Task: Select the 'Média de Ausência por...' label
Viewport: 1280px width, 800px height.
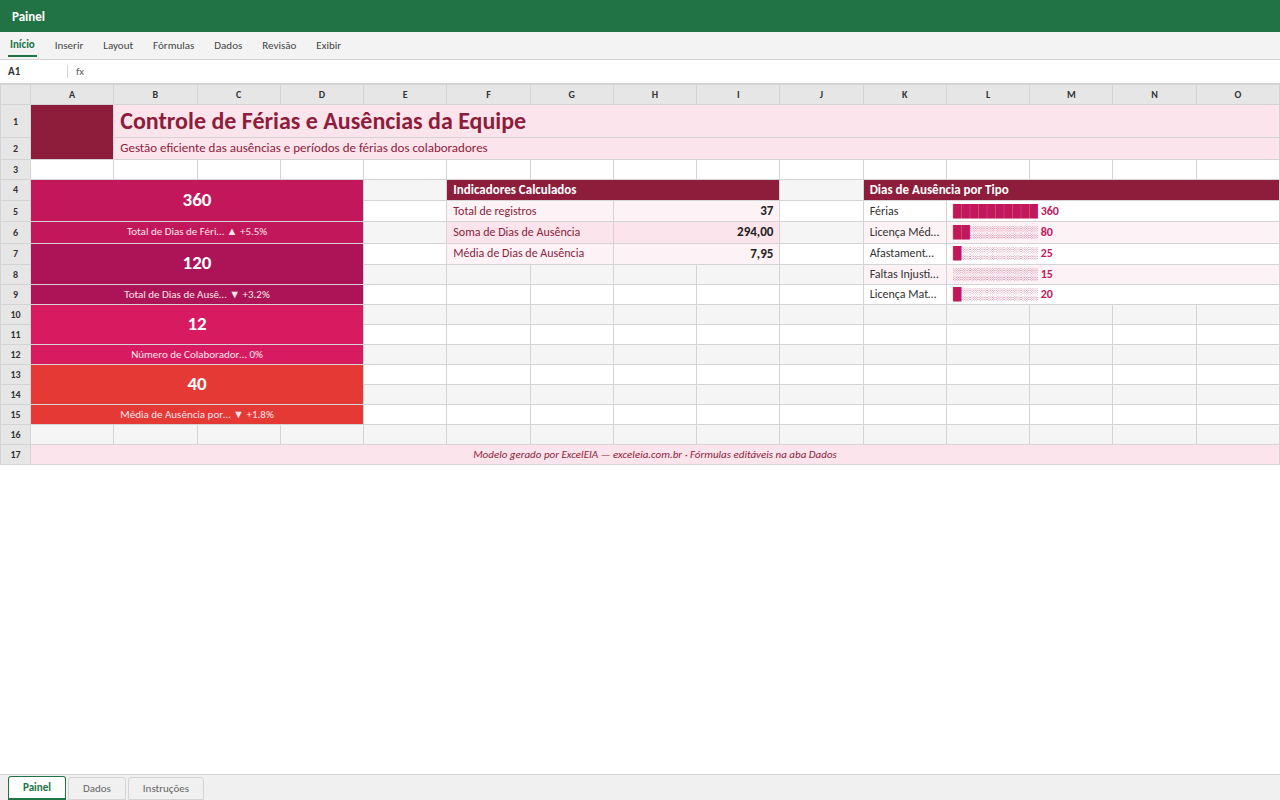Action: click(197, 415)
